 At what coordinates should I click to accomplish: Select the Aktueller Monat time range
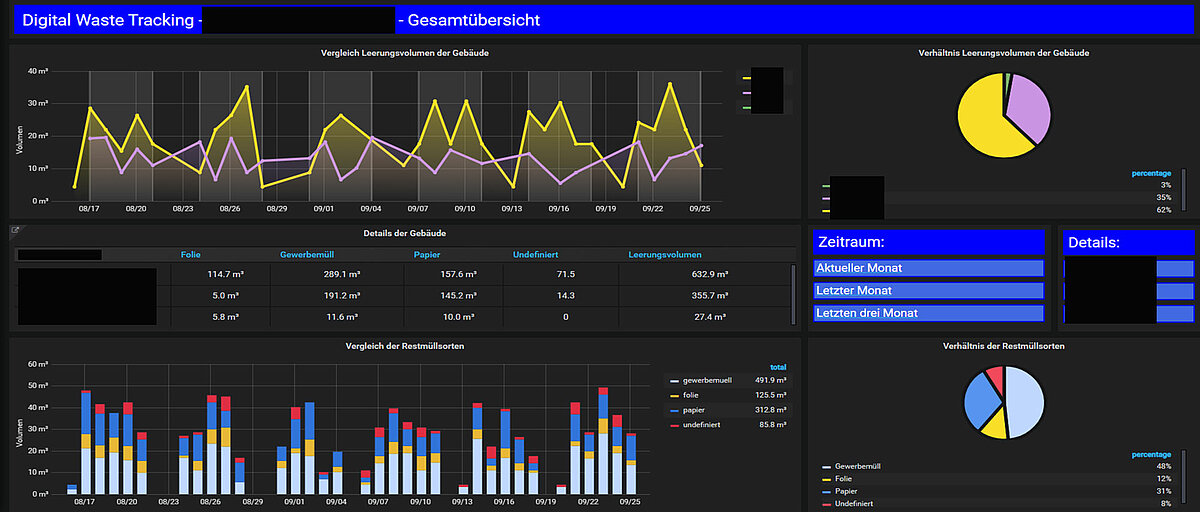pos(929,269)
